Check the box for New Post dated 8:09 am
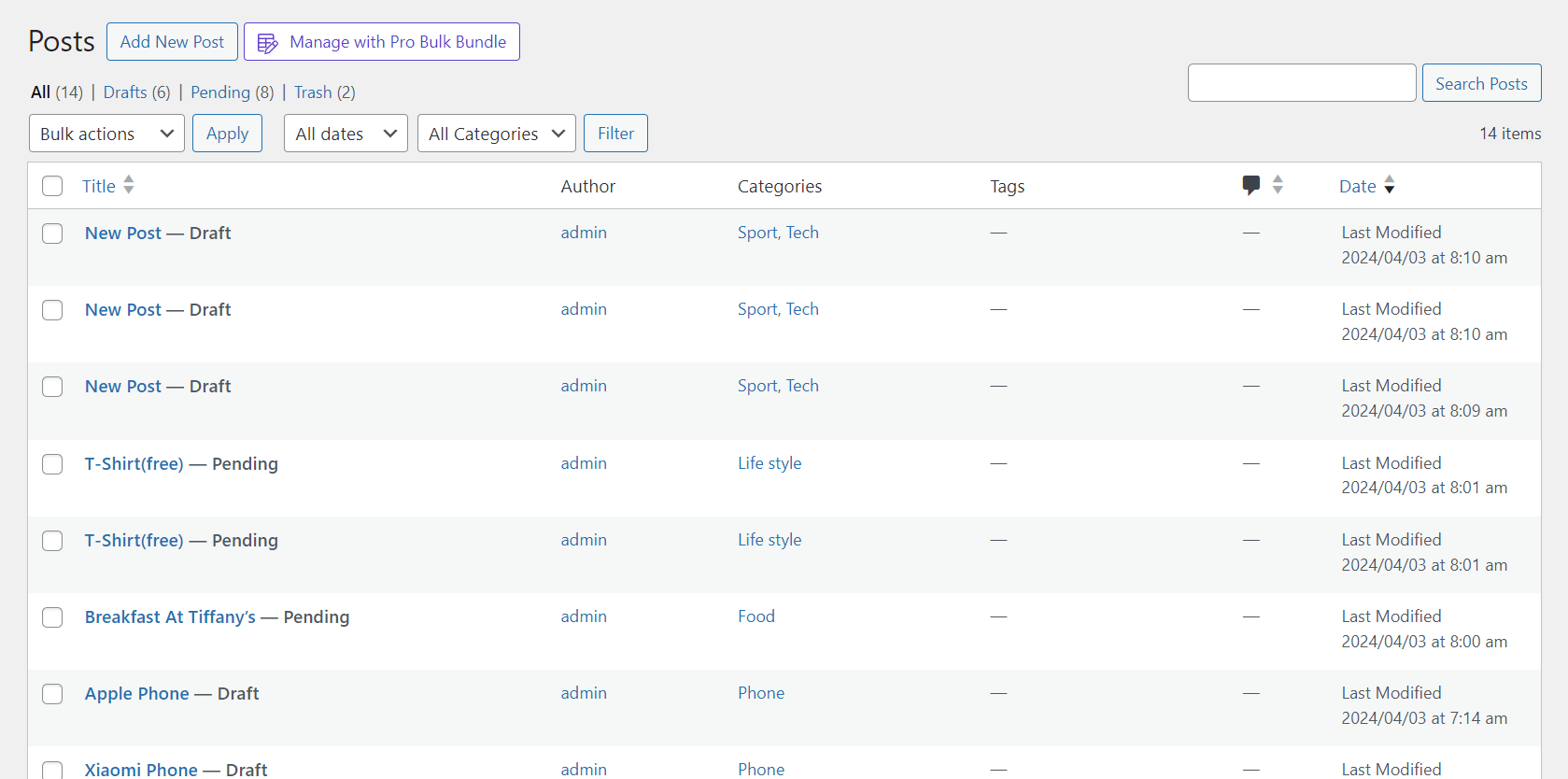The width and height of the screenshot is (1568, 779). click(x=52, y=387)
